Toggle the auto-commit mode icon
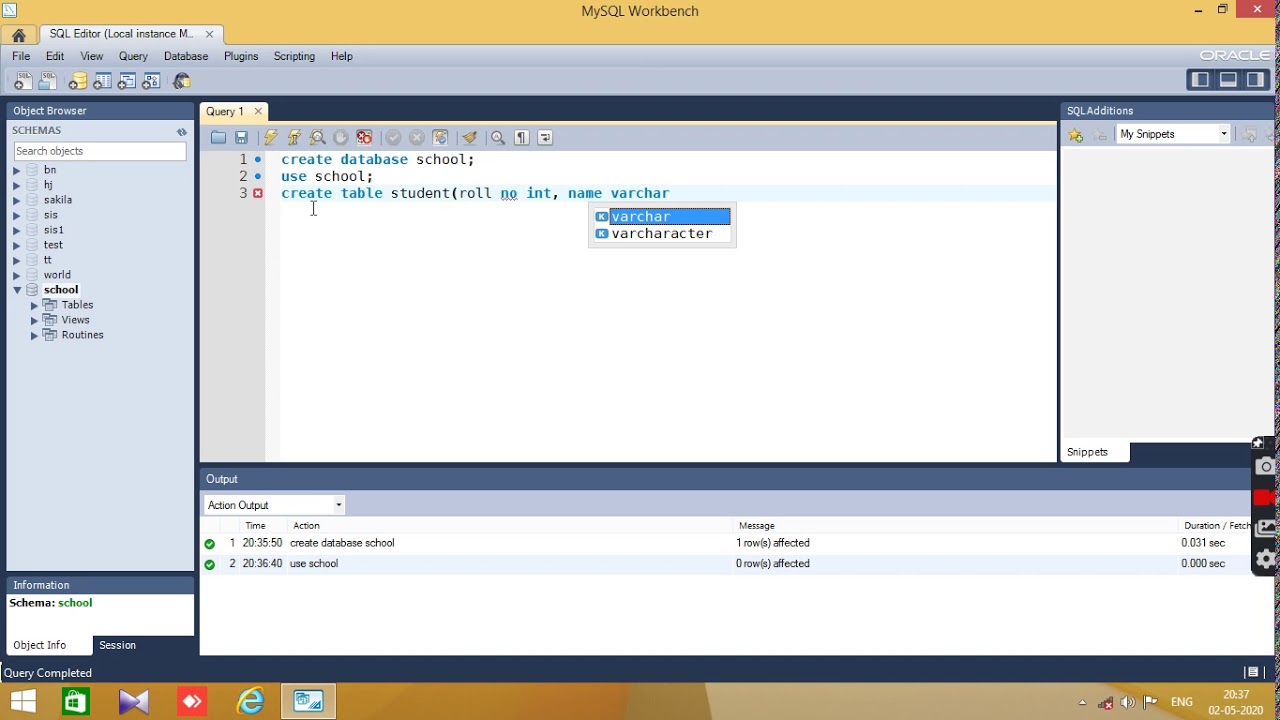 [441, 138]
